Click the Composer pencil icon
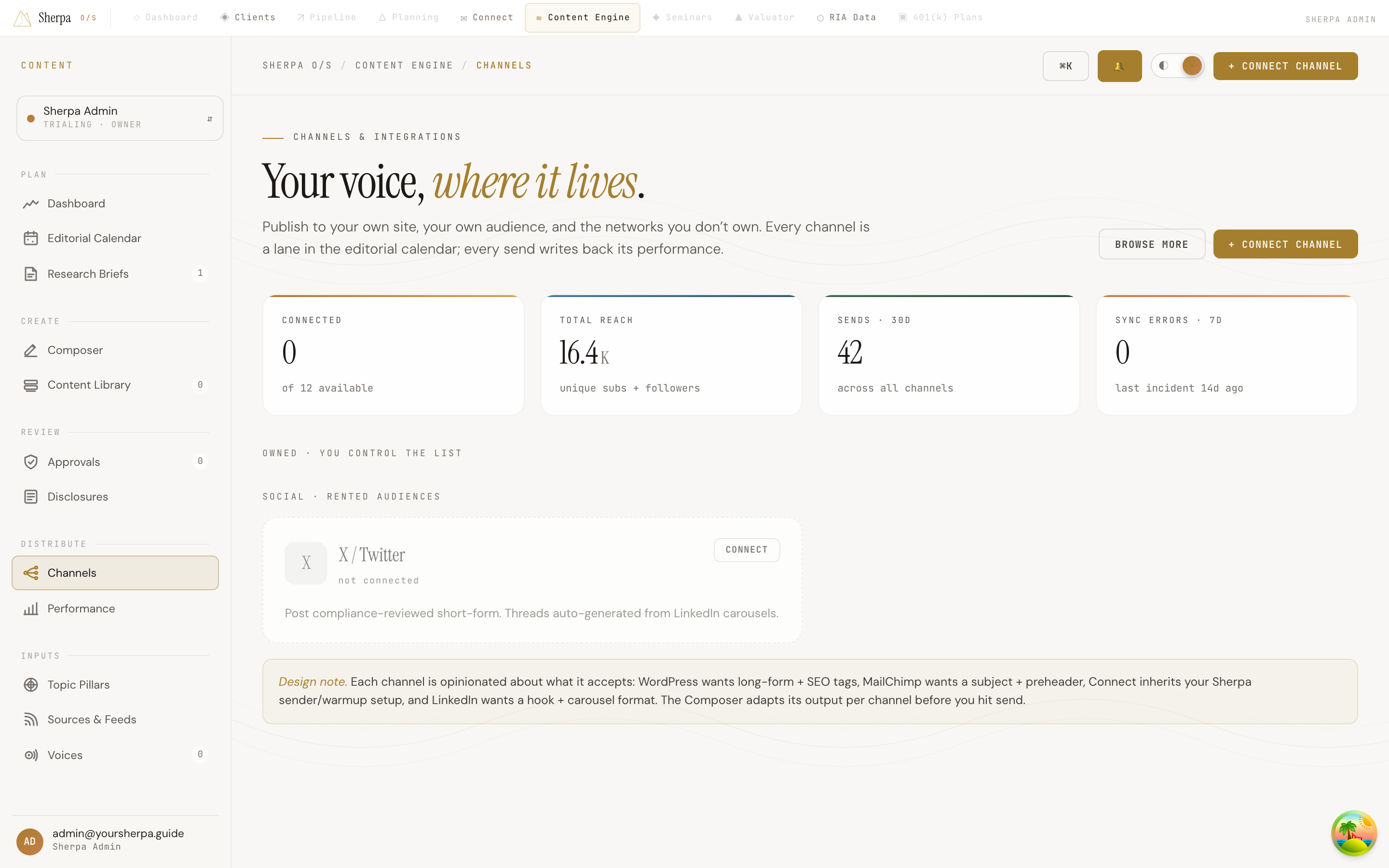 coord(31,350)
